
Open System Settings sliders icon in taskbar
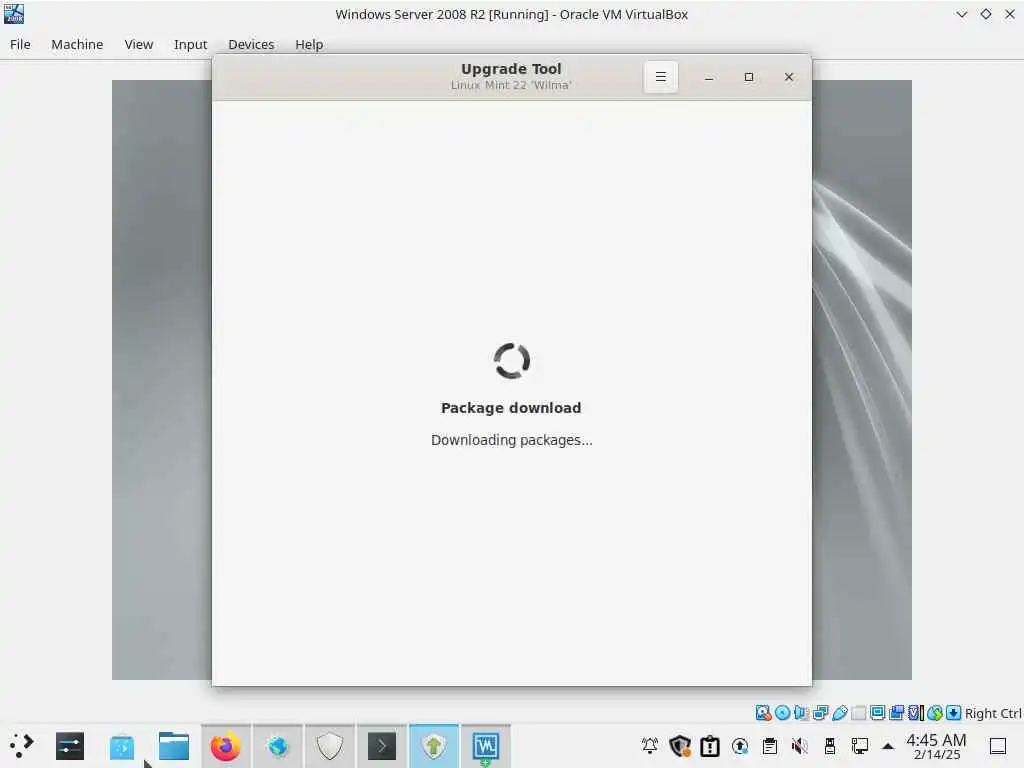70,746
